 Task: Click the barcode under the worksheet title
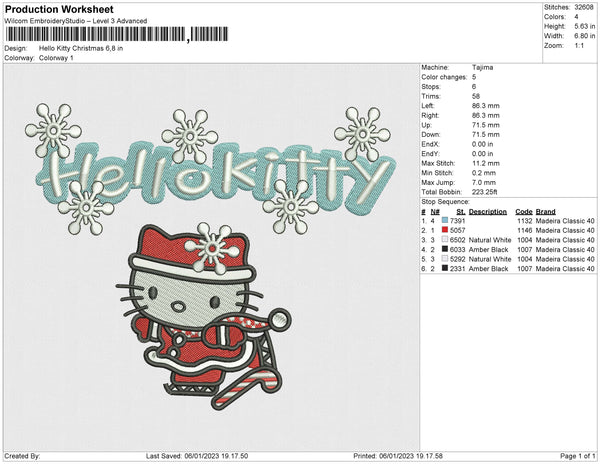tap(117, 34)
